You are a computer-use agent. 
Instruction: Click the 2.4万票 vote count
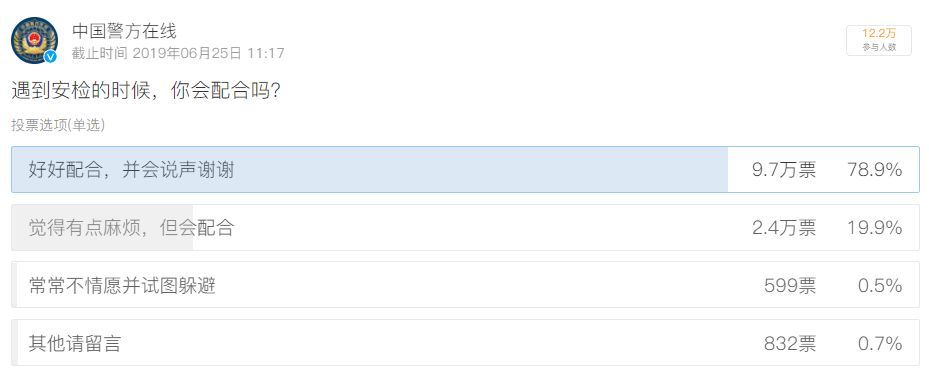[784, 227]
